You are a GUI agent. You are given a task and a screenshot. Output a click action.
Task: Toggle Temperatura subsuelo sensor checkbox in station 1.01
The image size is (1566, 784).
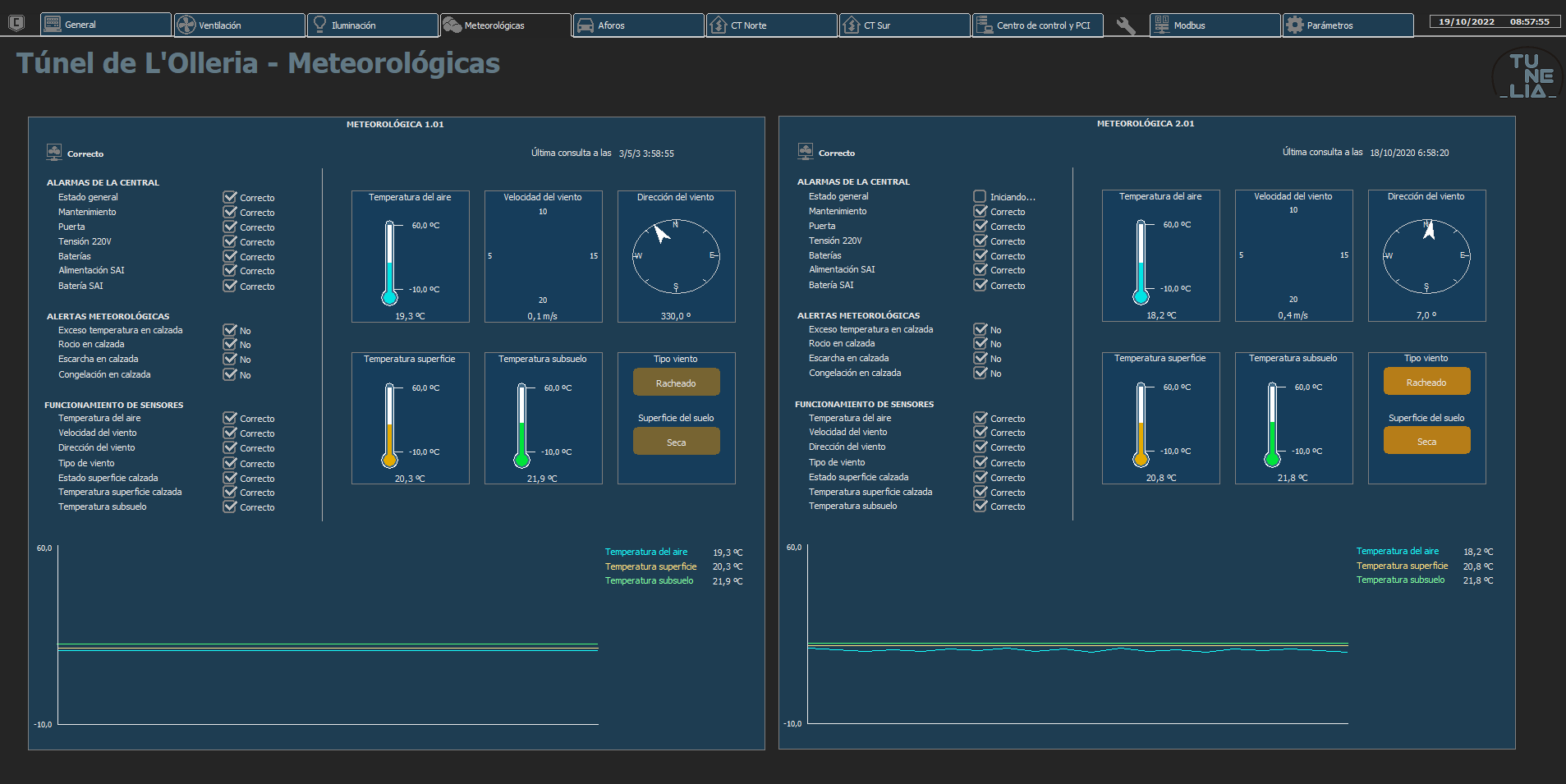click(x=230, y=507)
